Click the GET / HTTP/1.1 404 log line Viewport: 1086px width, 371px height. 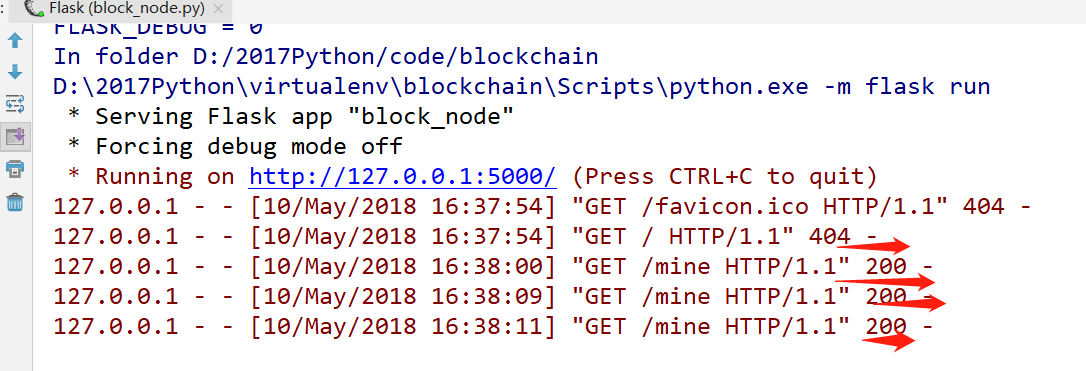point(465,236)
